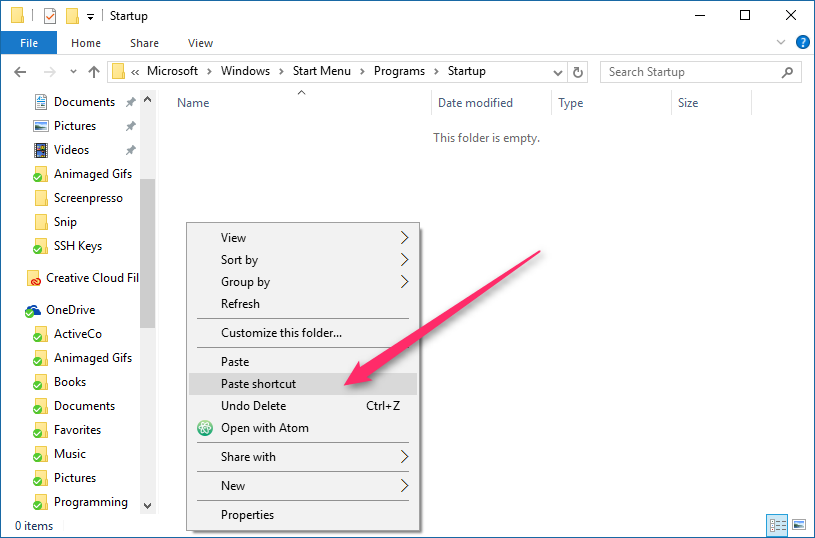Open the Sort by submenu
The width and height of the screenshot is (815, 538).
303,259
